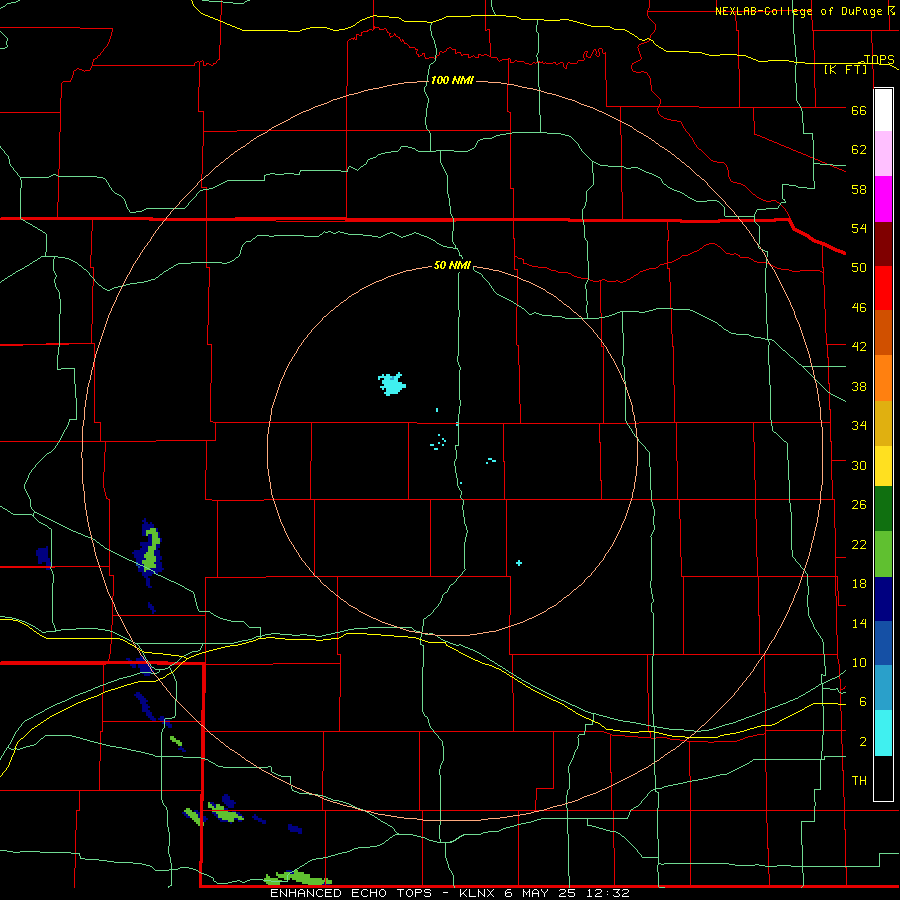This screenshot has height=900, width=900.
Task: Click the white swatch in the tops legend
Action: [883, 110]
